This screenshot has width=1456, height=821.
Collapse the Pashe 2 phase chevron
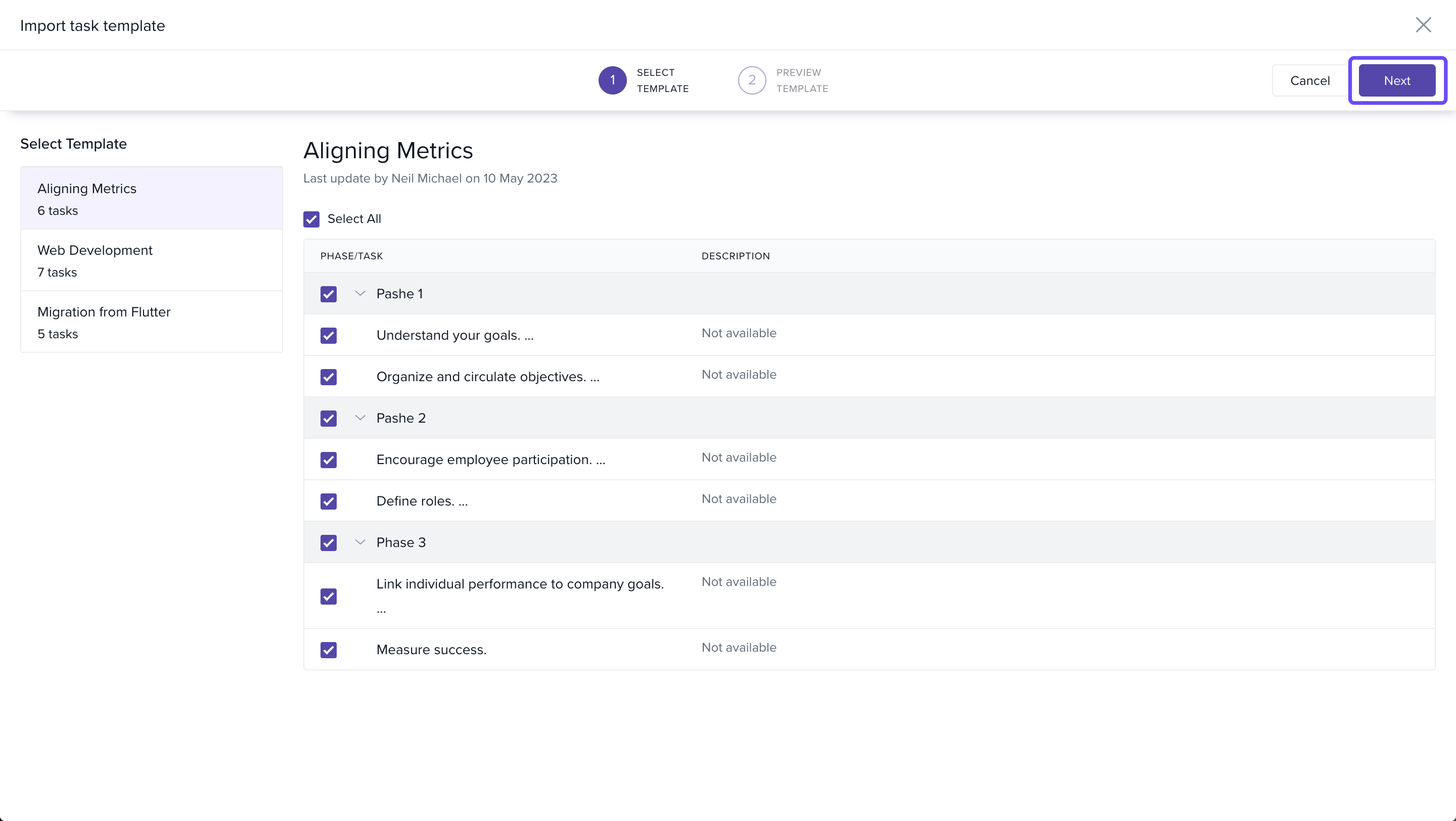[360, 418]
